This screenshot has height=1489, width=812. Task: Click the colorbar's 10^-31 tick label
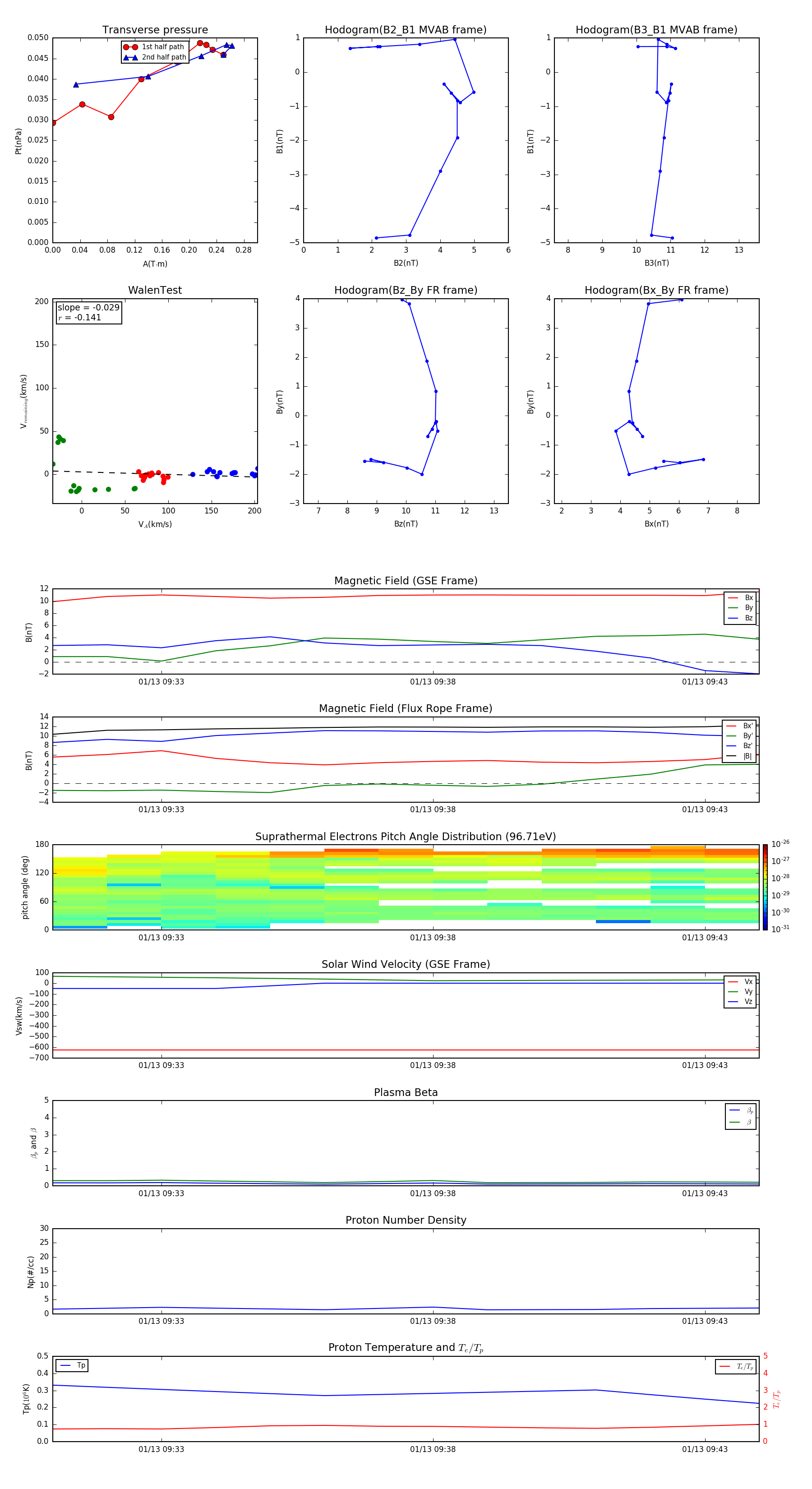(x=780, y=929)
